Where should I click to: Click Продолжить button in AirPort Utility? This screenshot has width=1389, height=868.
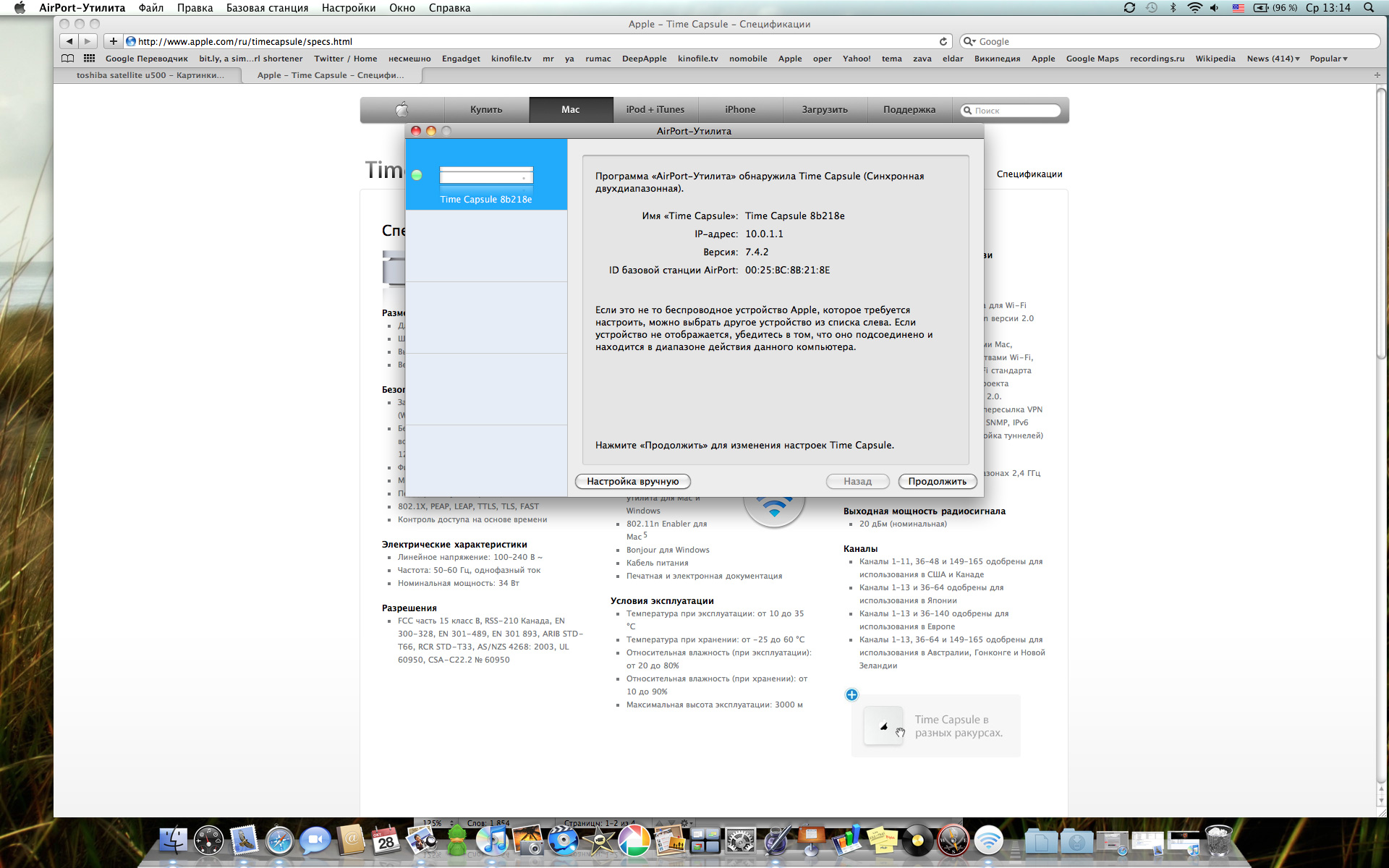pyautogui.click(x=937, y=481)
